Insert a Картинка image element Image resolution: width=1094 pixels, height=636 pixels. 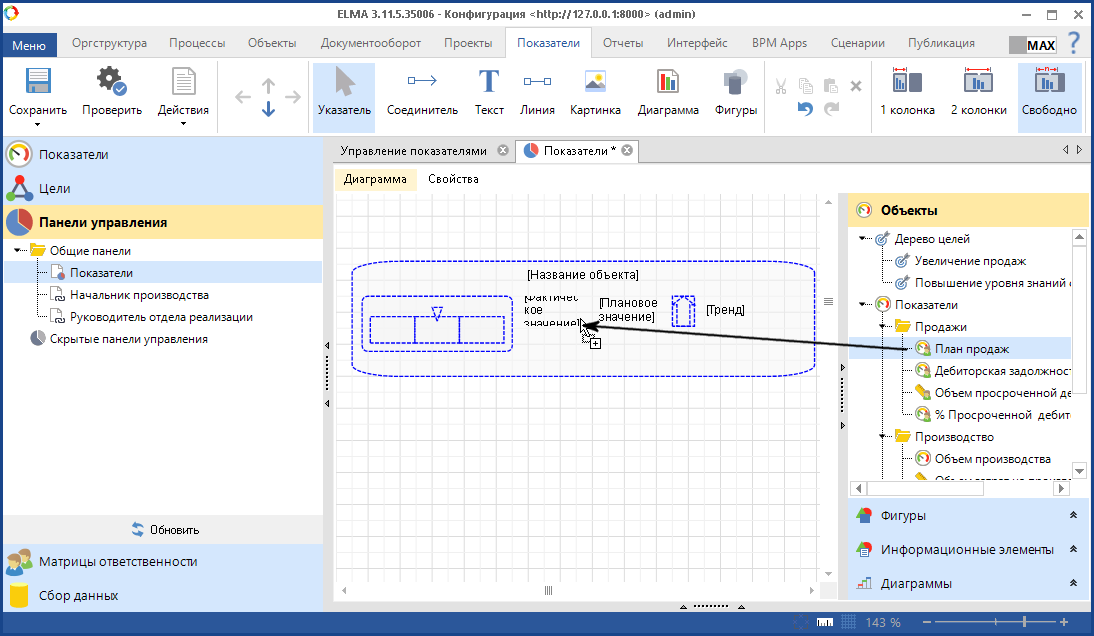pyautogui.click(x=595, y=92)
